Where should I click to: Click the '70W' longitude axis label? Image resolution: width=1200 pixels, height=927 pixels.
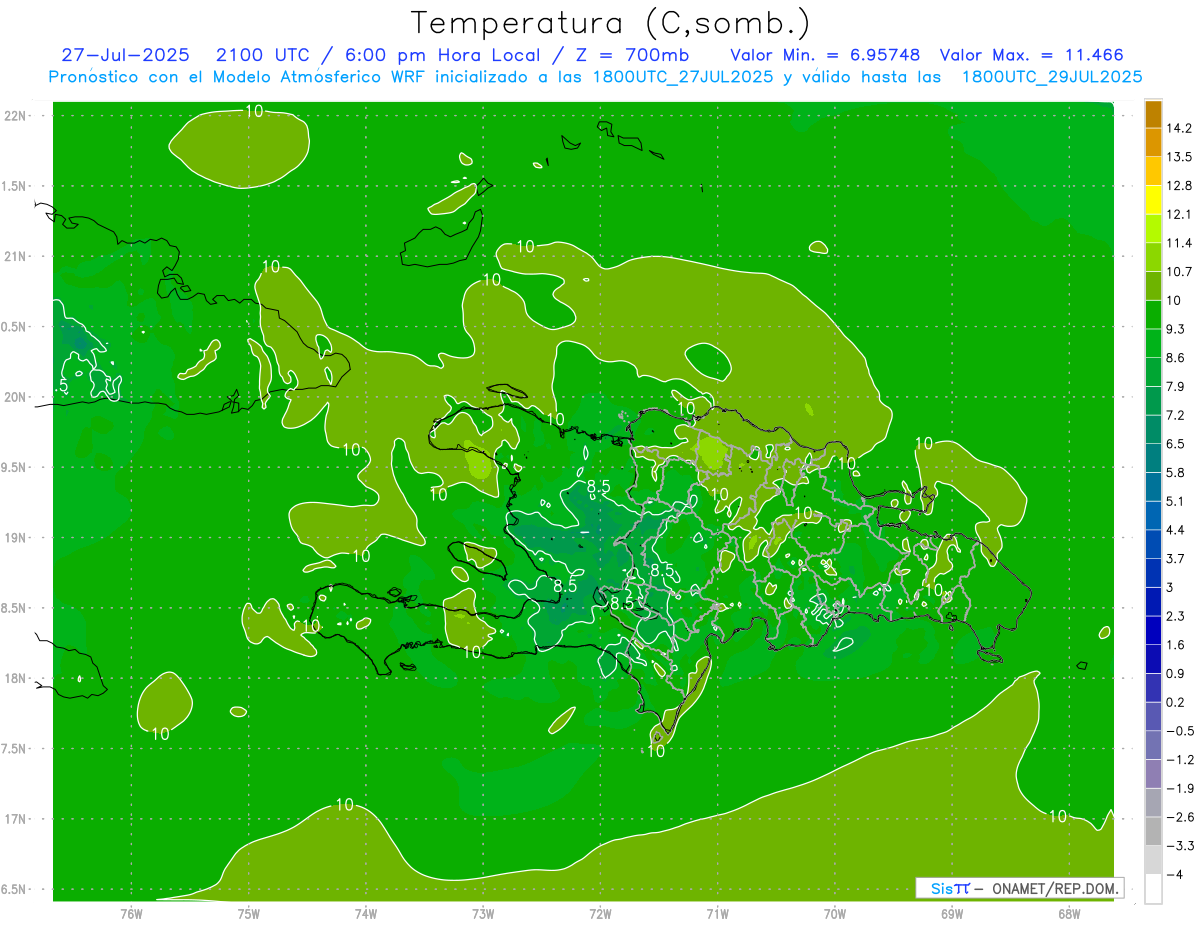pyautogui.click(x=835, y=913)
